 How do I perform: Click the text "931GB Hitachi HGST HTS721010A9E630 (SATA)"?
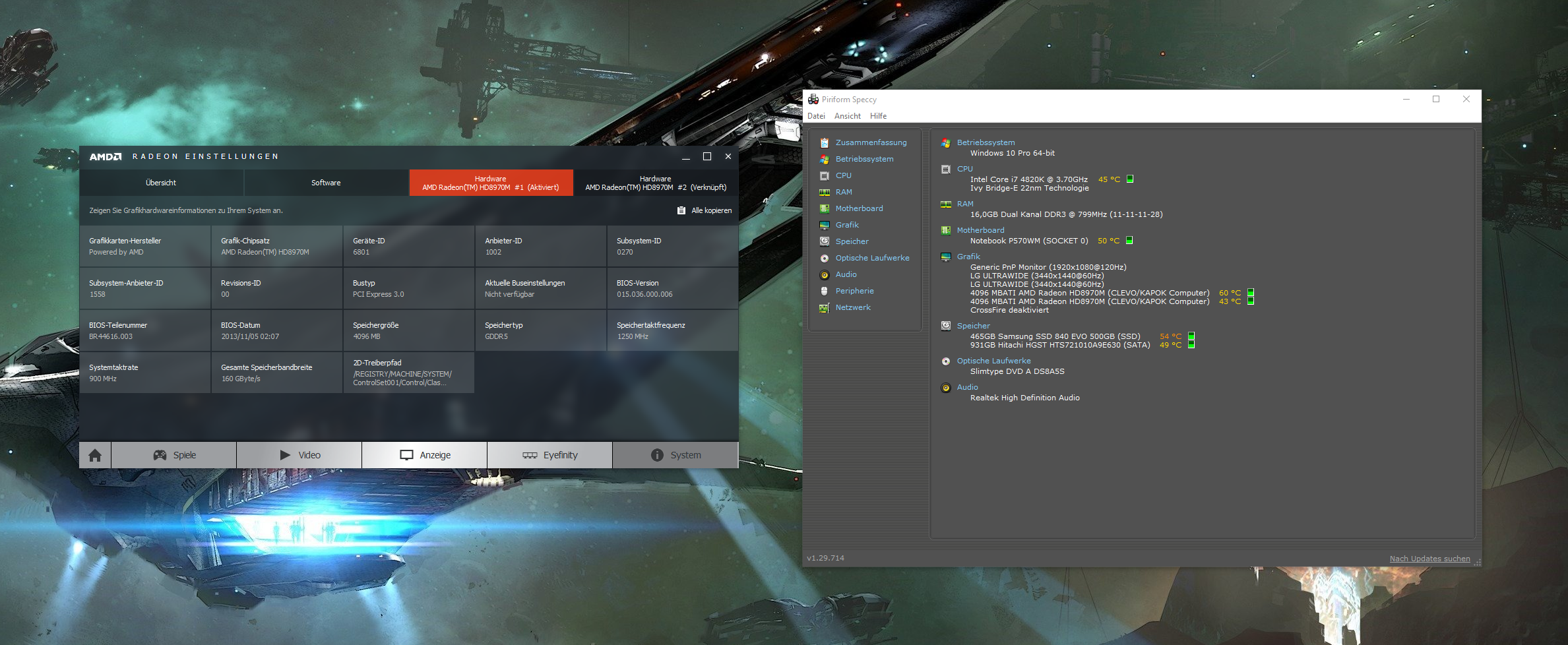[x=1060, y=345]
